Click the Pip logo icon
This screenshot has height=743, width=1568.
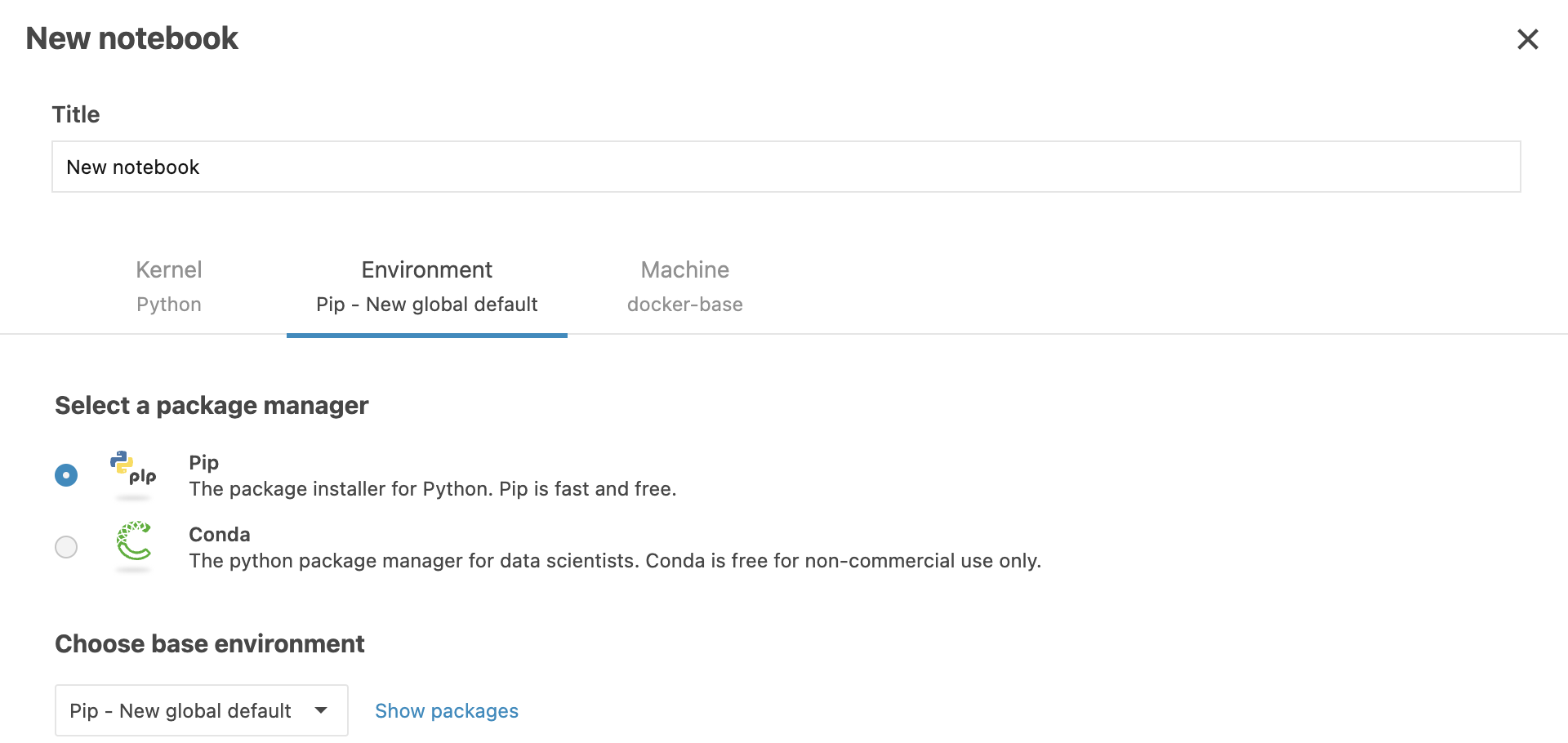pyautogui.click(x=133, y=474)
